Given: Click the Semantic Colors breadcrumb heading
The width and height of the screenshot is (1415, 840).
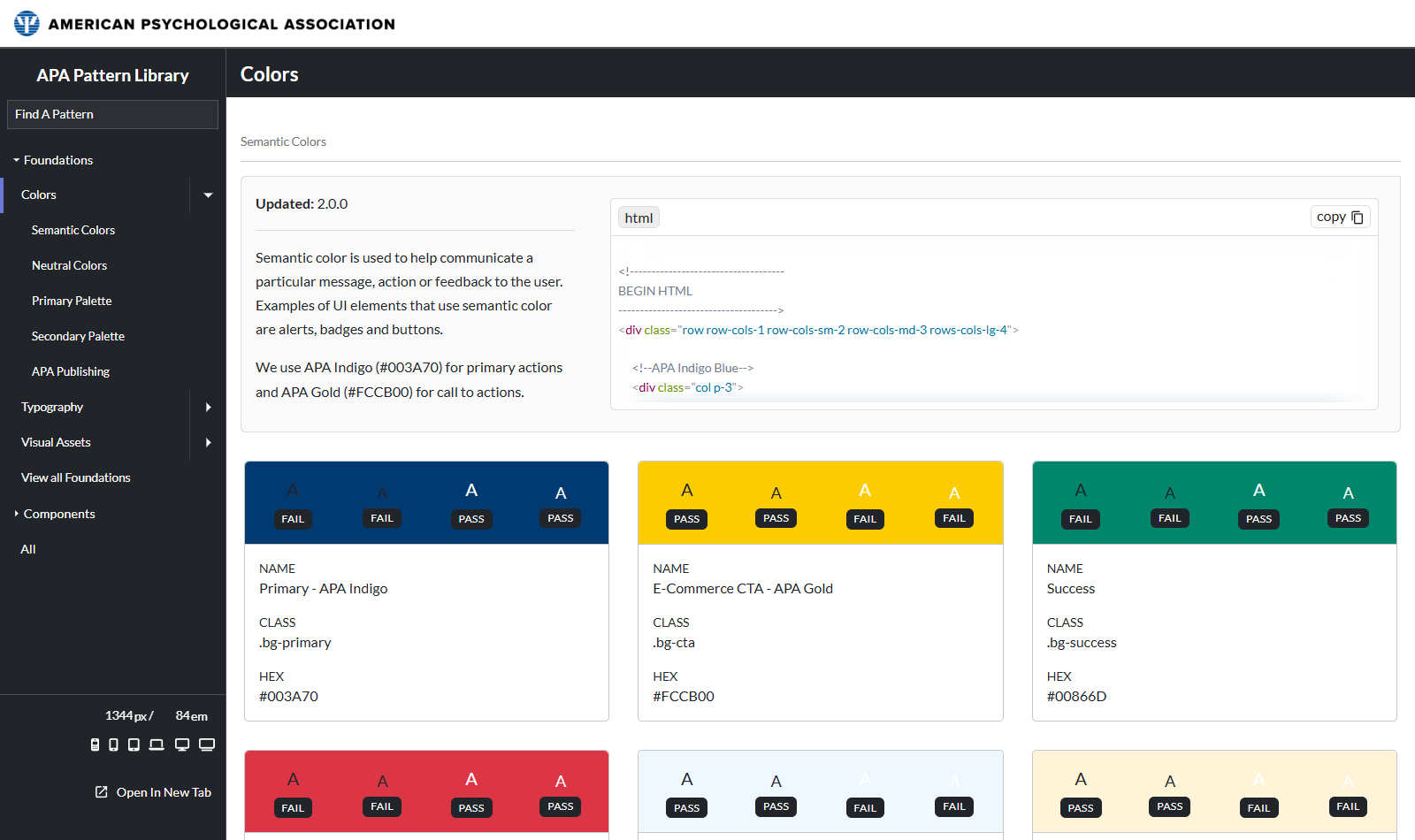Looking at the screenshot, I should 283,141.
